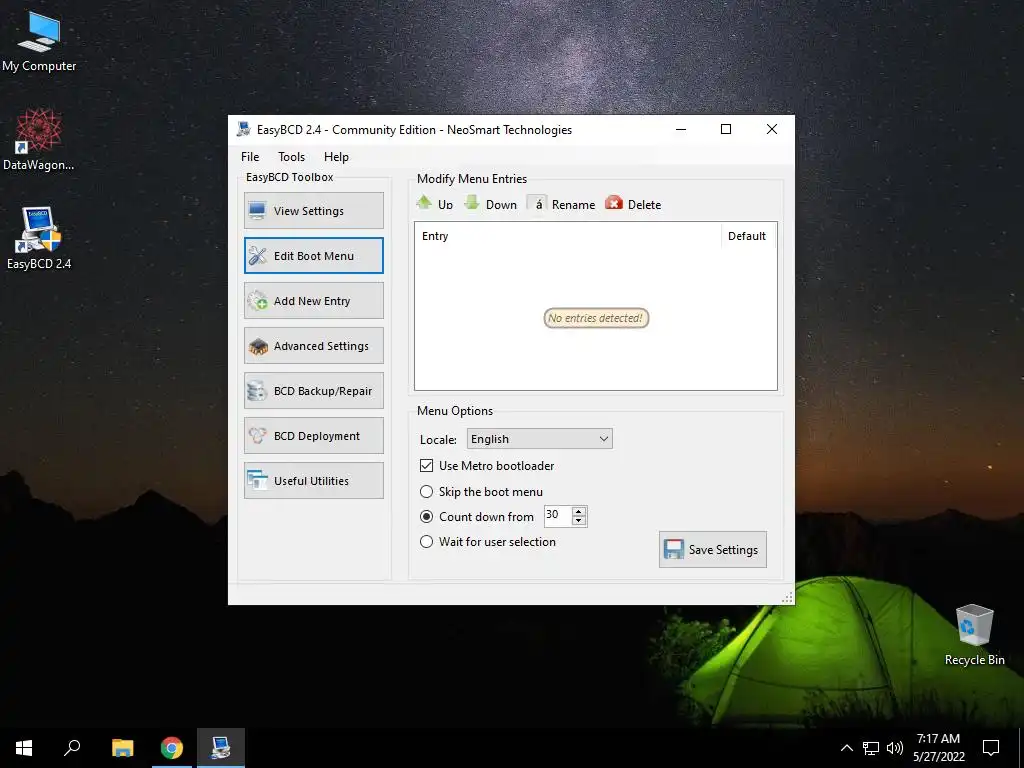Open taskbar search magnifier

72,748
